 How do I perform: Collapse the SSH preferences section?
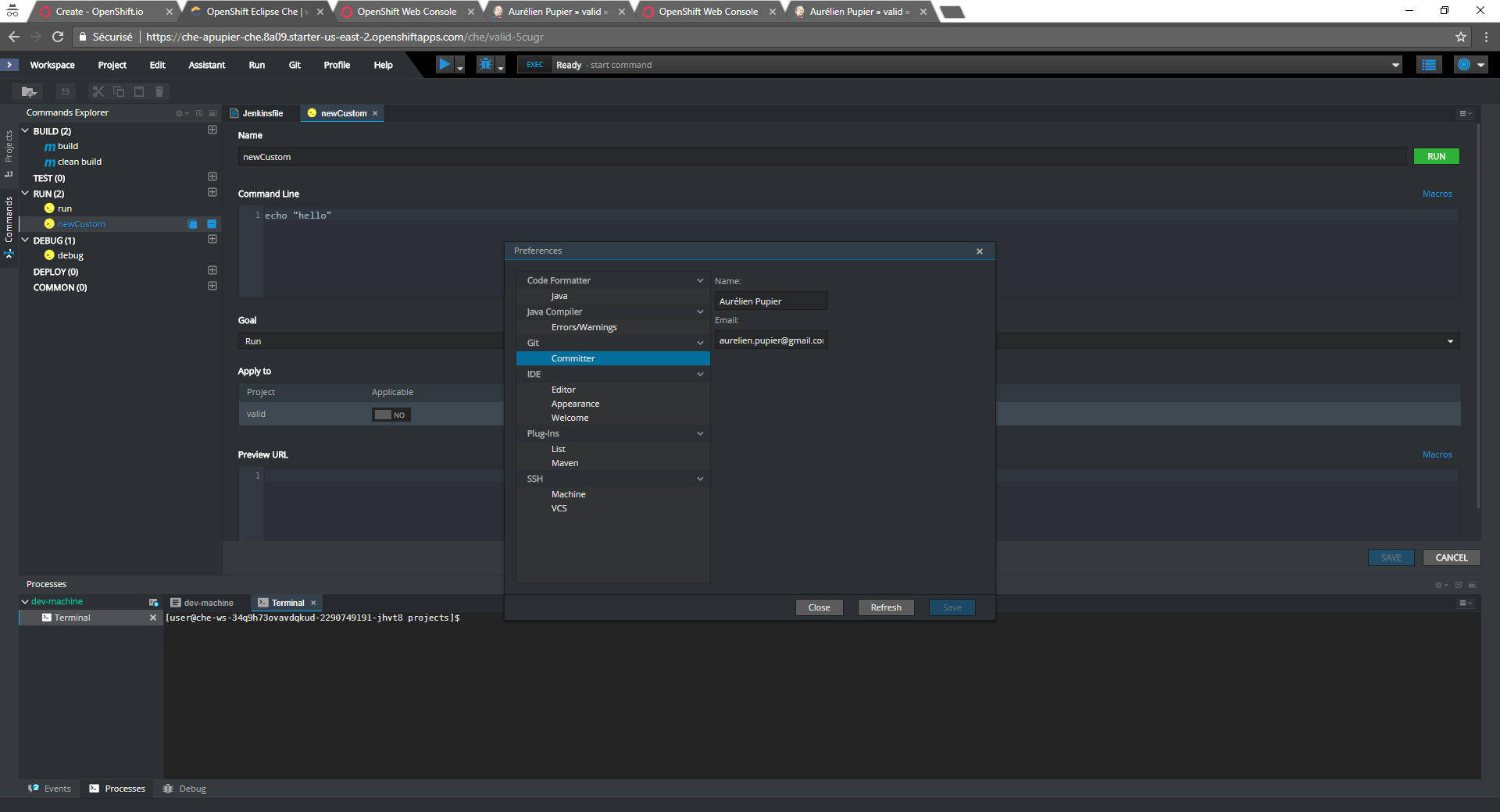(700, 479)
